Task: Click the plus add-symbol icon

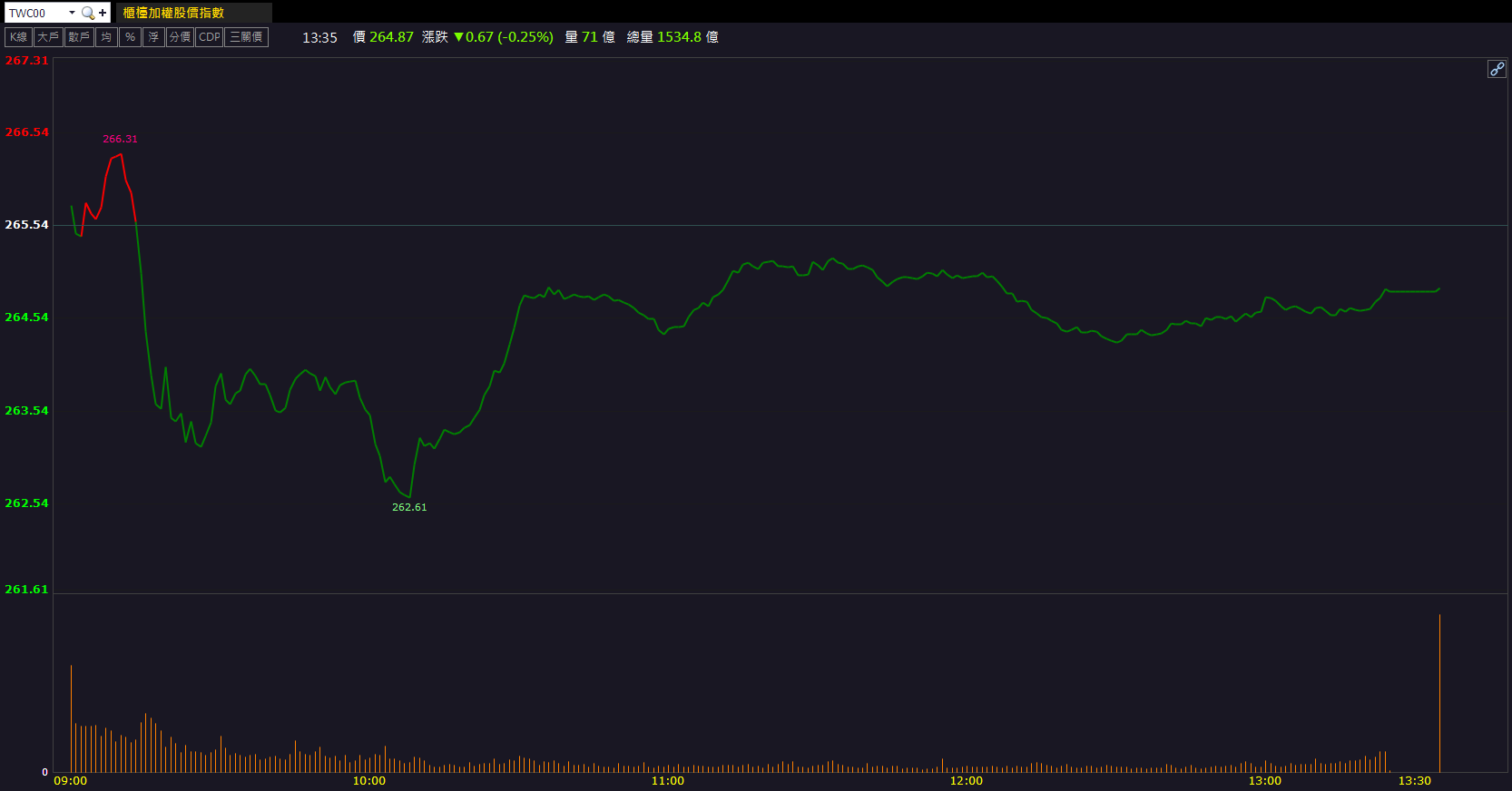Action: (x=103, y=13)
